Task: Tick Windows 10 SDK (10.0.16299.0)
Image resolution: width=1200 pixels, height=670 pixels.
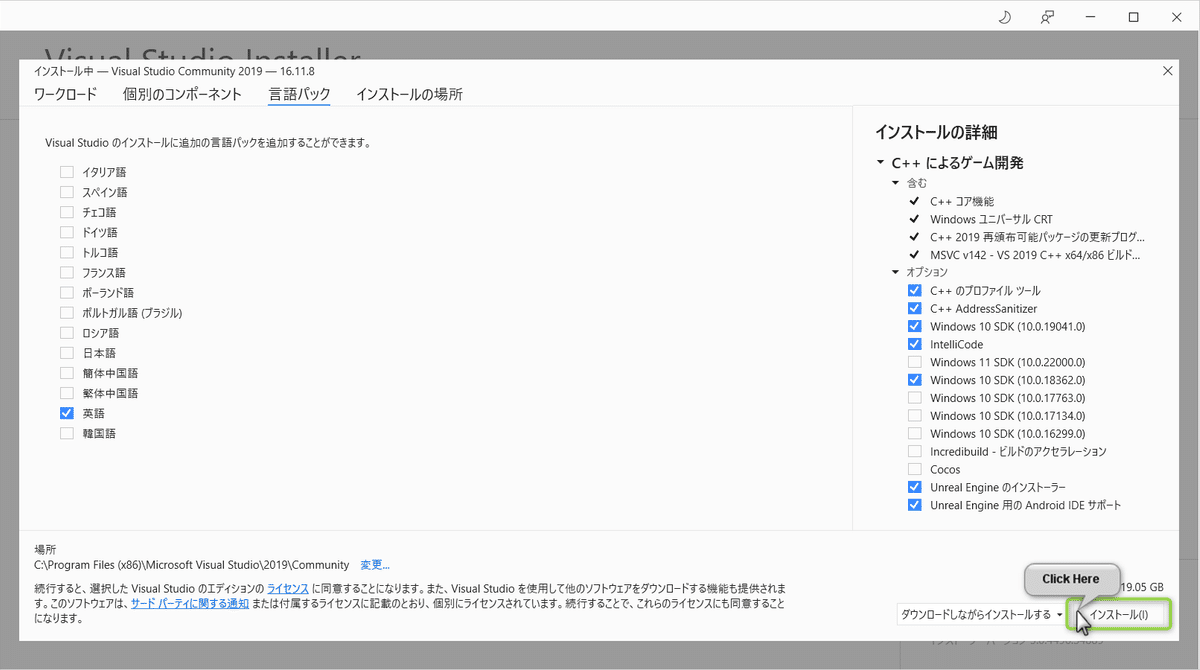Action: 914,433
